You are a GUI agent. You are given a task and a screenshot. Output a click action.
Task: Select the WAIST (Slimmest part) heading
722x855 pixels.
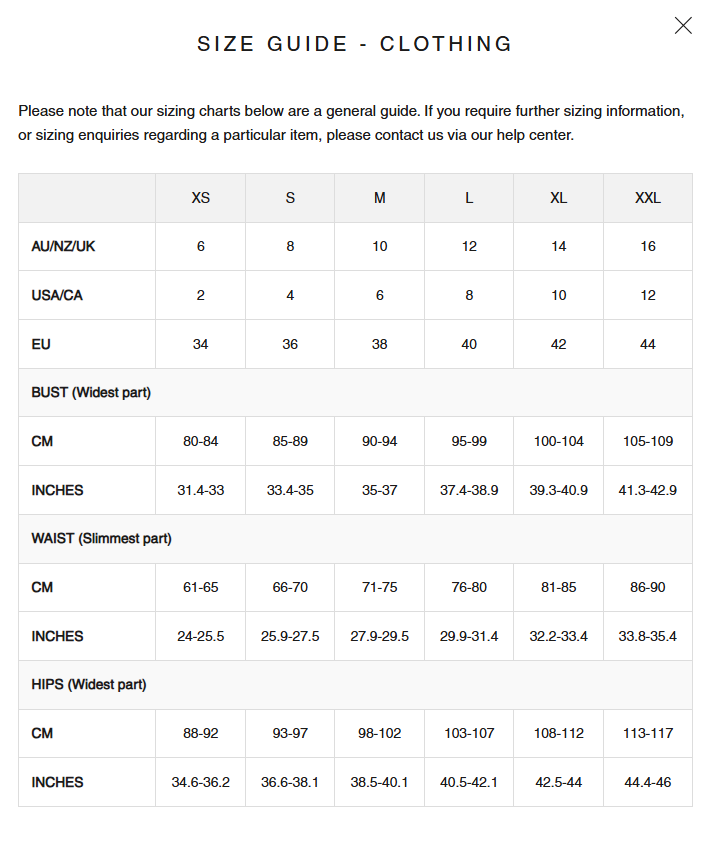[101, 539]
